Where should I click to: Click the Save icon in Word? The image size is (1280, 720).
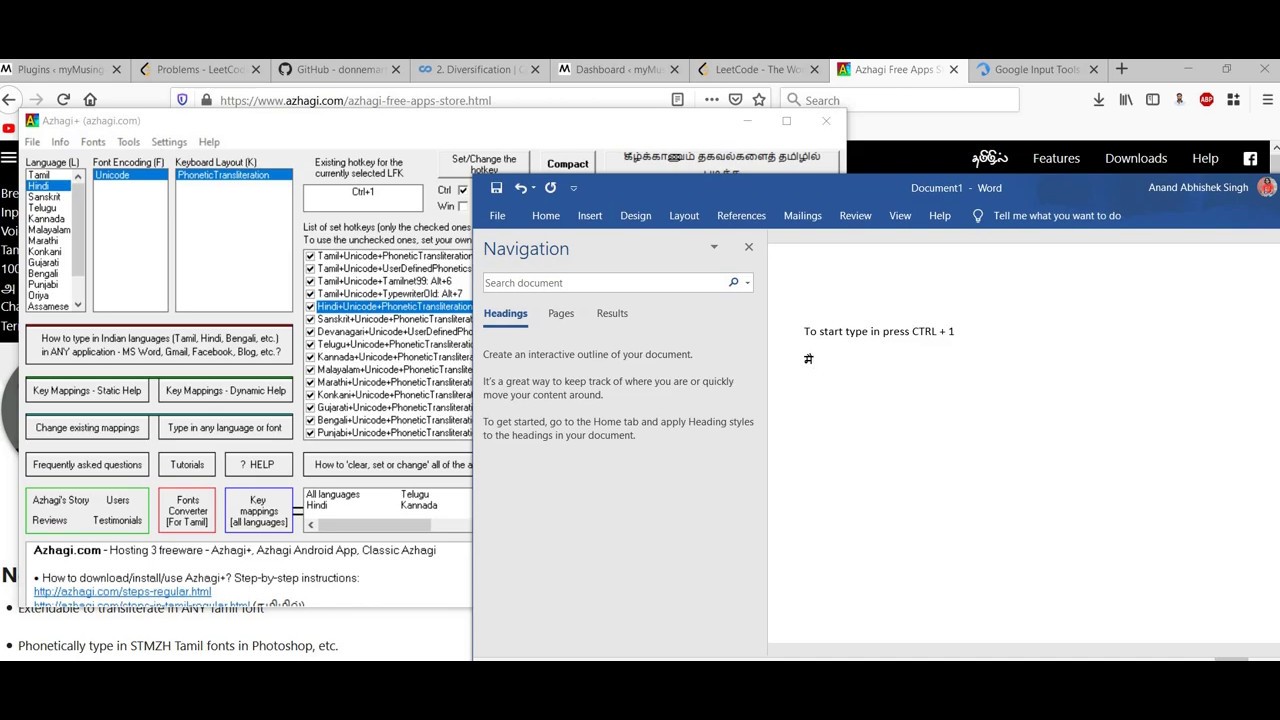pyautogui.click(x=496, y=188)
